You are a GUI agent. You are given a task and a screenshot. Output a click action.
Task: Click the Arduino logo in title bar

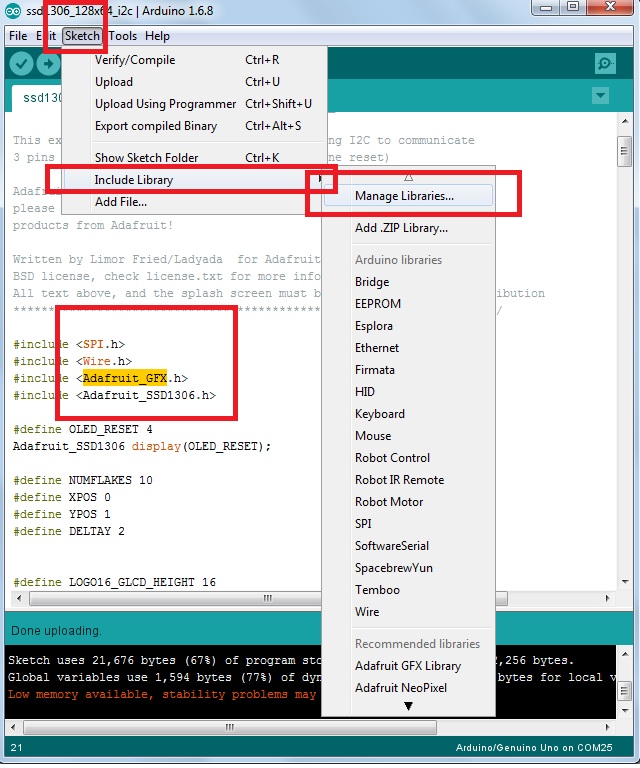(x=13, y=11)
